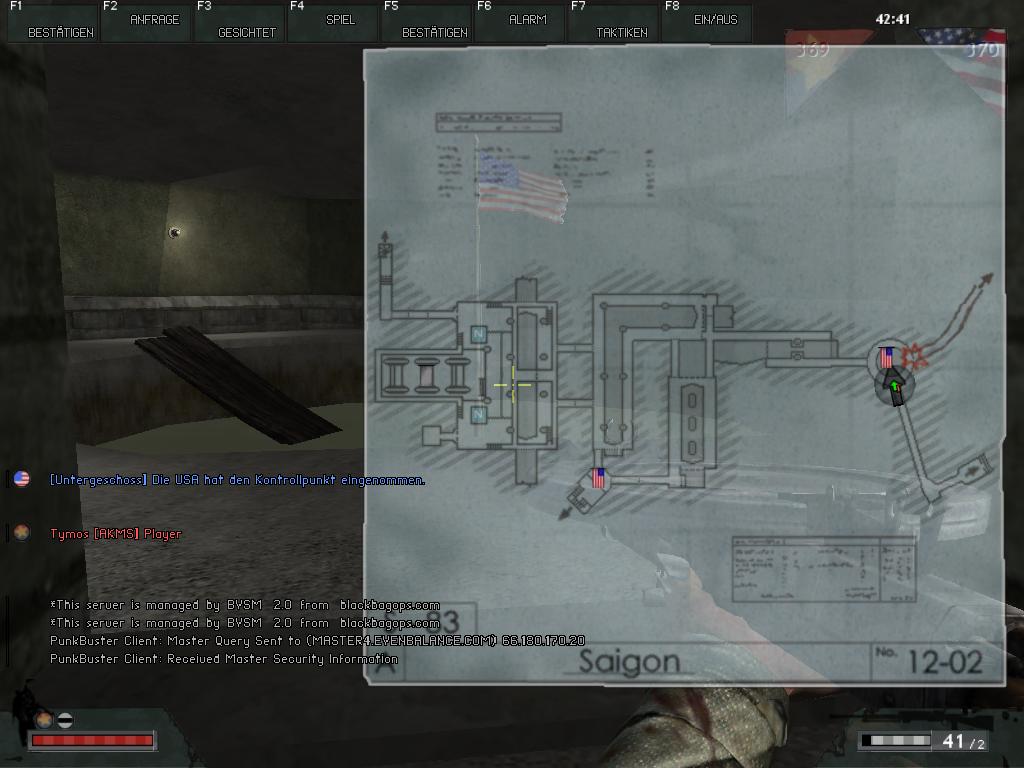Click the green player arrow on map
This screenshot has height=768, width=1024.
tap(895, 387)
